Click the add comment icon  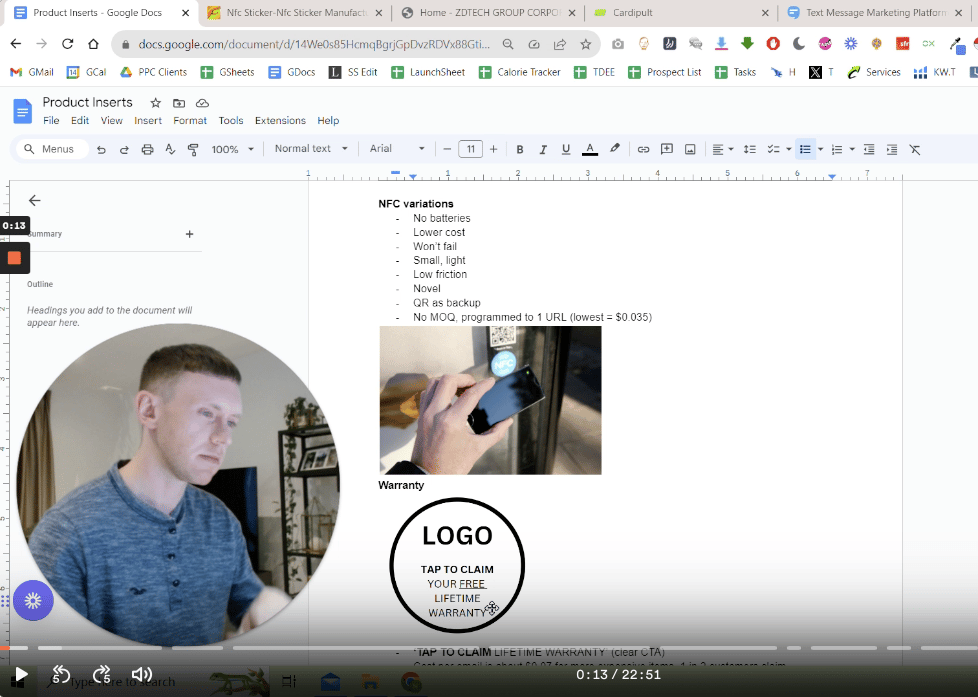coord(667,149)
